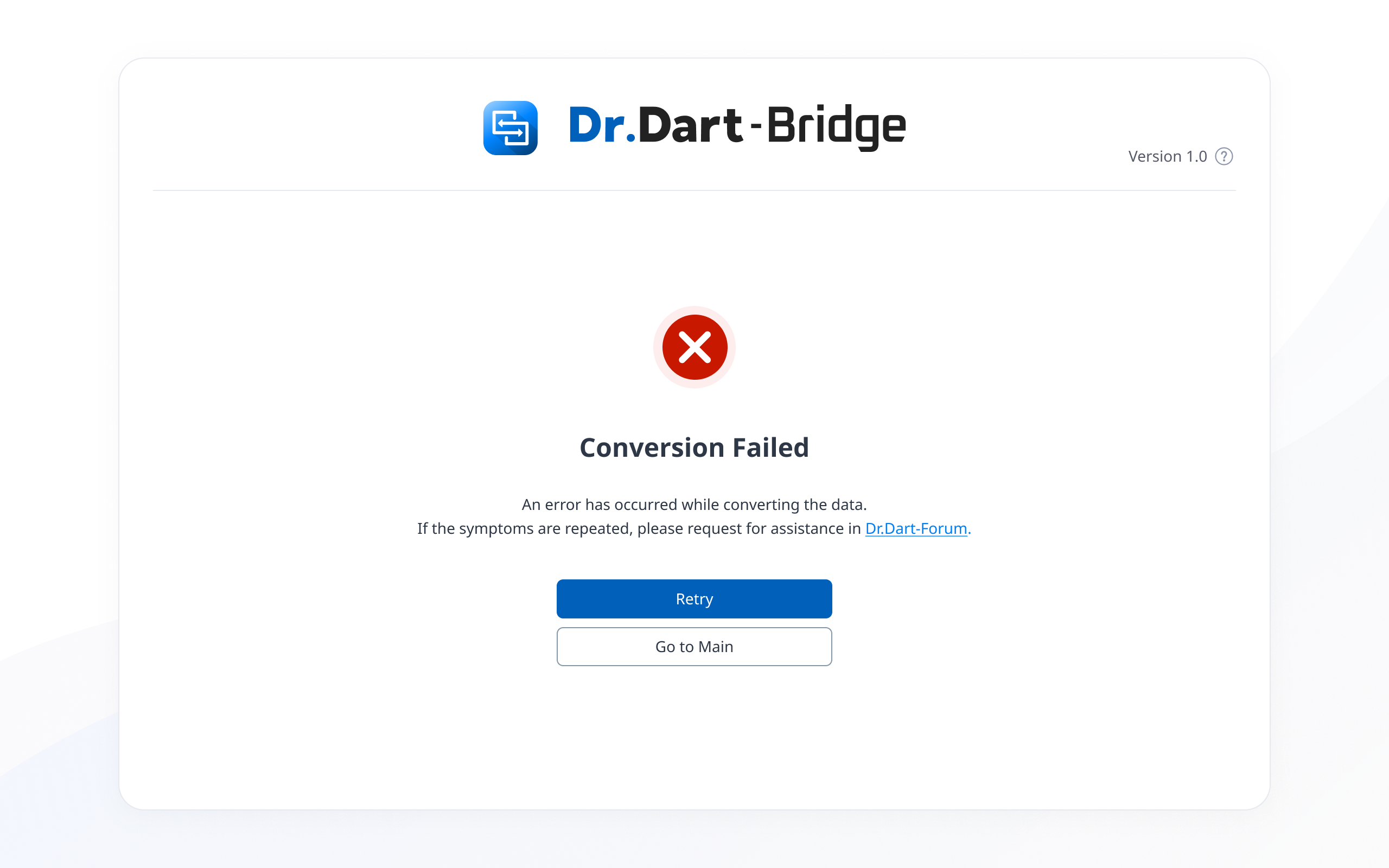Click the blue Dr.Dart-Bridge app logo icon

[509, 128]
